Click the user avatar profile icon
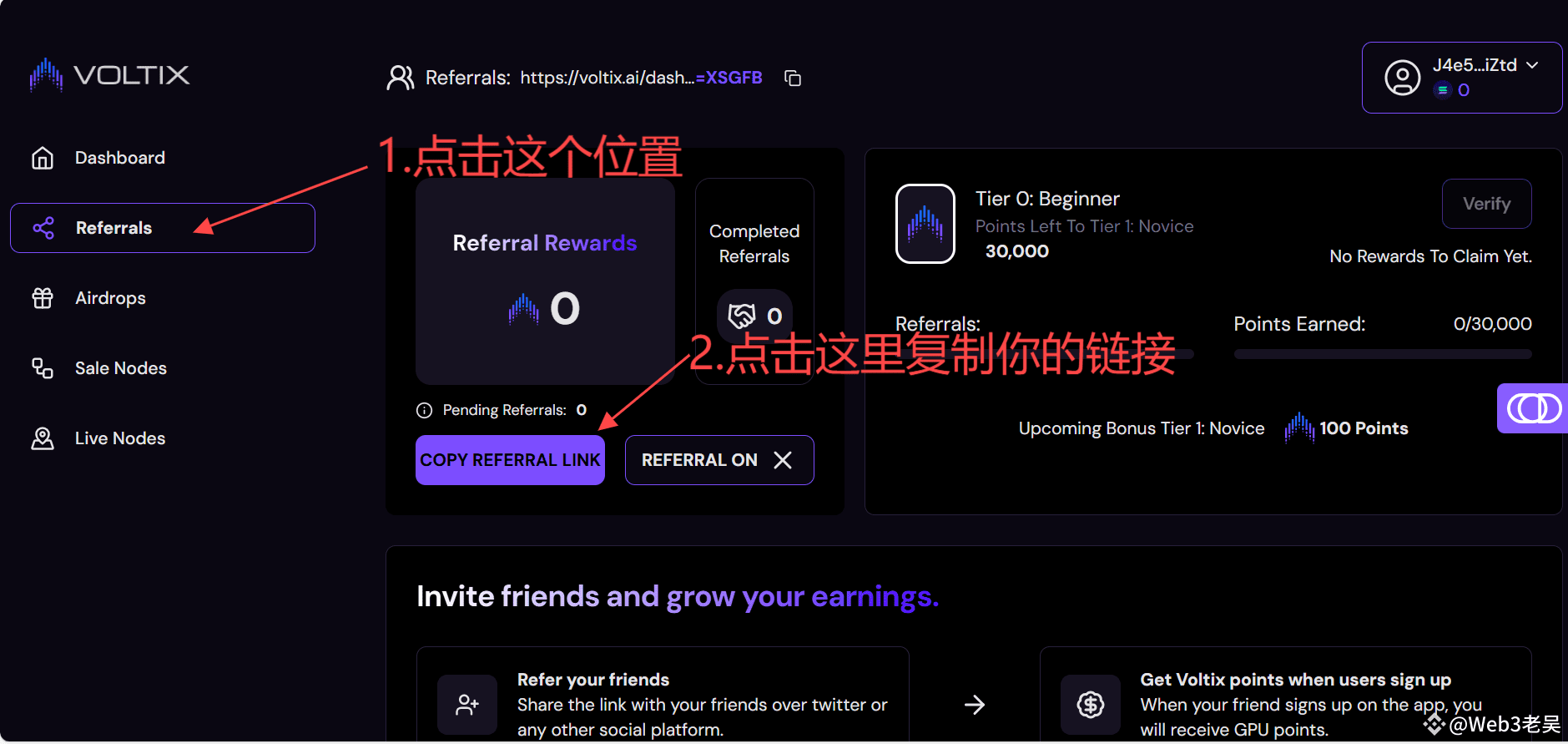The width and height of the screenshot is (1568, 744). (x=1403, y=78)
